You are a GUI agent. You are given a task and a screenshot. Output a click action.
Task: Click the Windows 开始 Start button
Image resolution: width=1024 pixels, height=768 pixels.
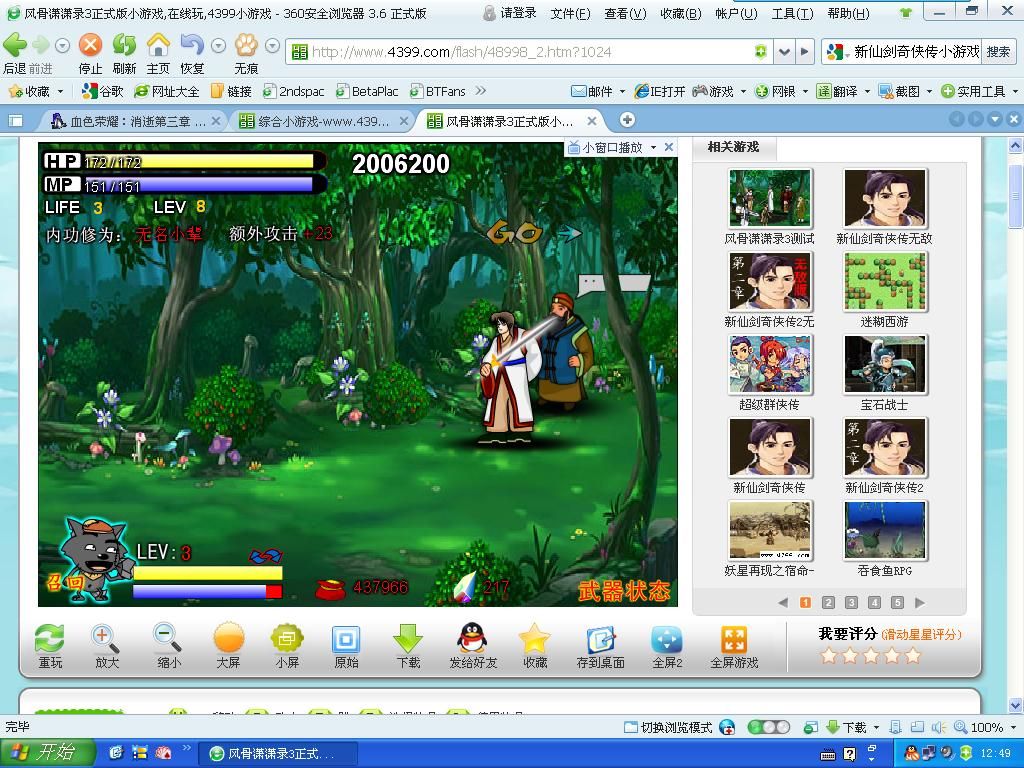47,753
